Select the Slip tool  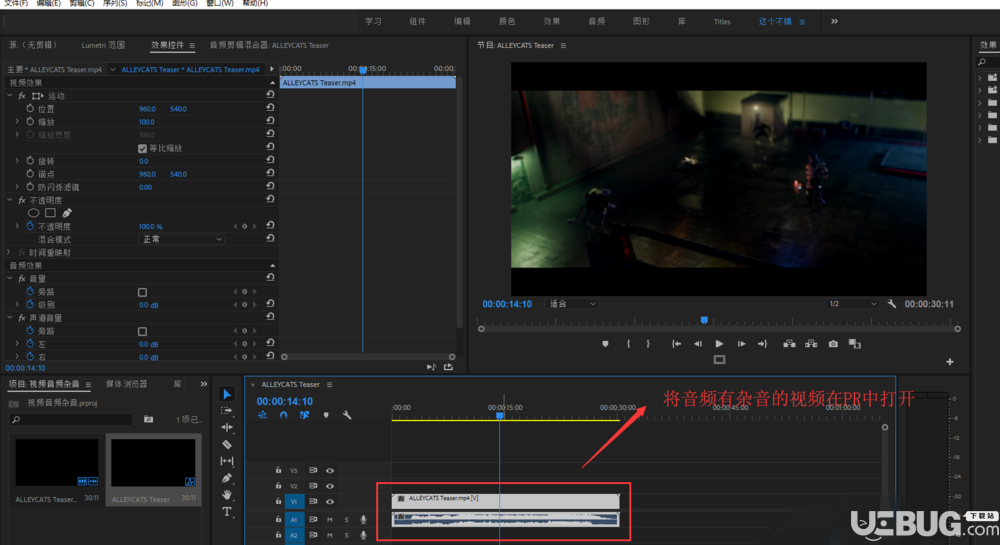tap(227, 461)
